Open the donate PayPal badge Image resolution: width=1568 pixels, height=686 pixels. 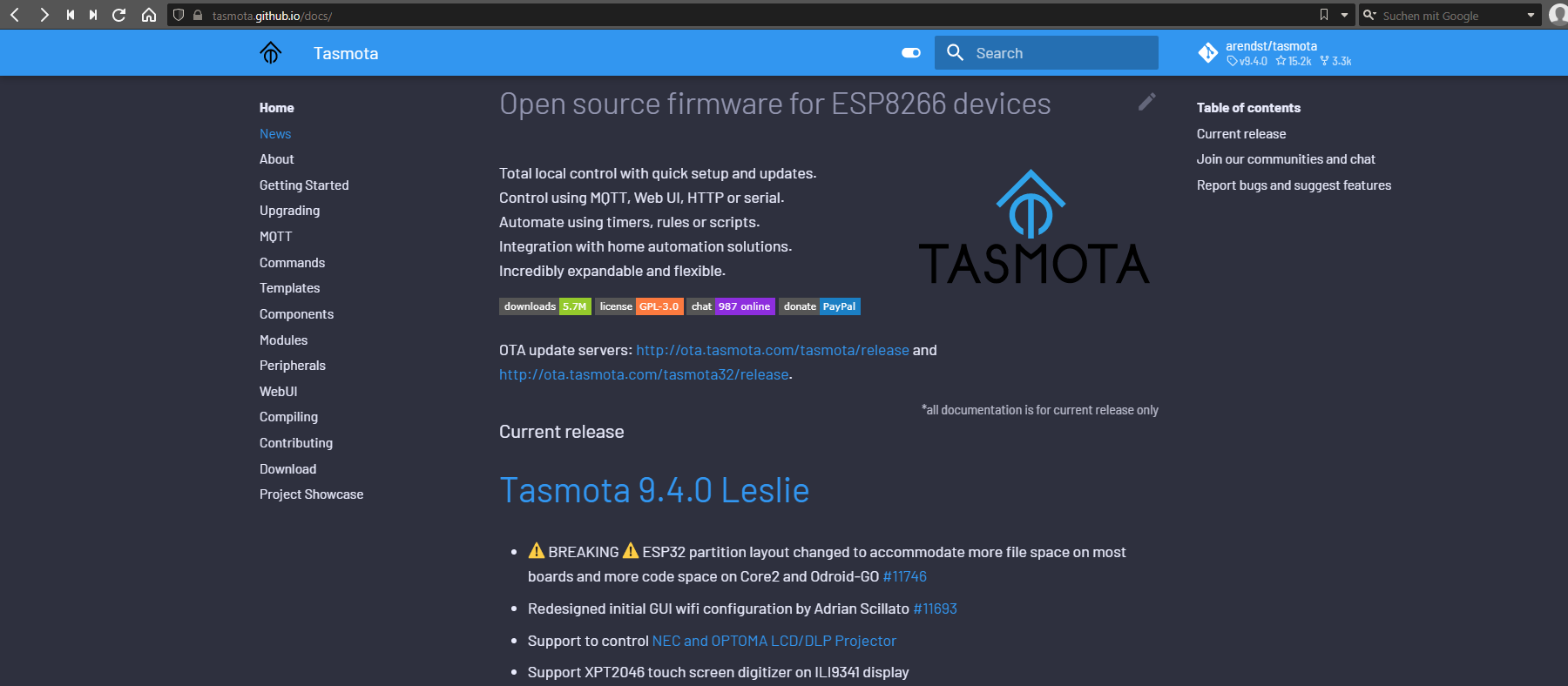click(x=820, y=306)
